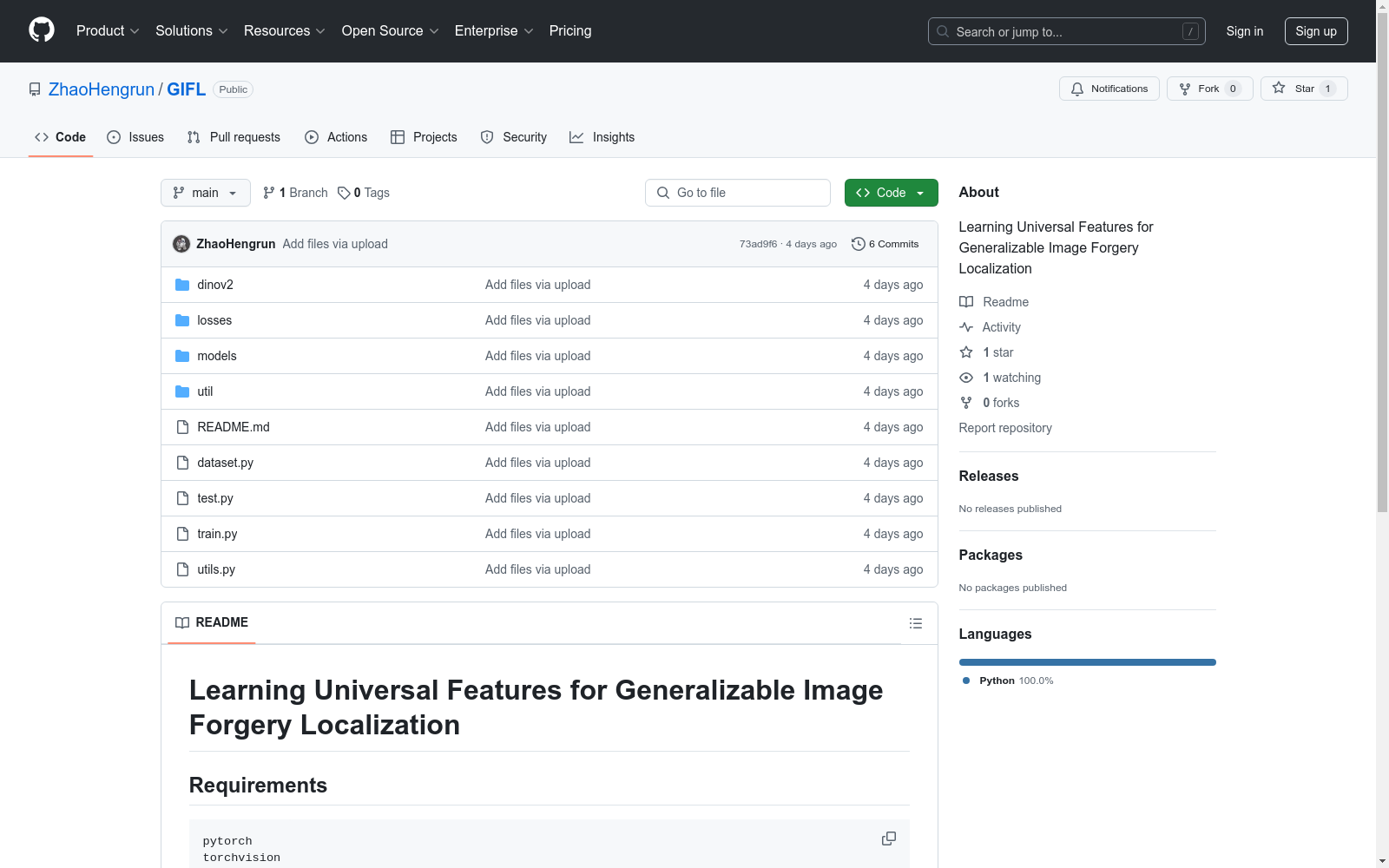Open the train.py file
This screenshot has height=868, width=1389.
point(217,534)
